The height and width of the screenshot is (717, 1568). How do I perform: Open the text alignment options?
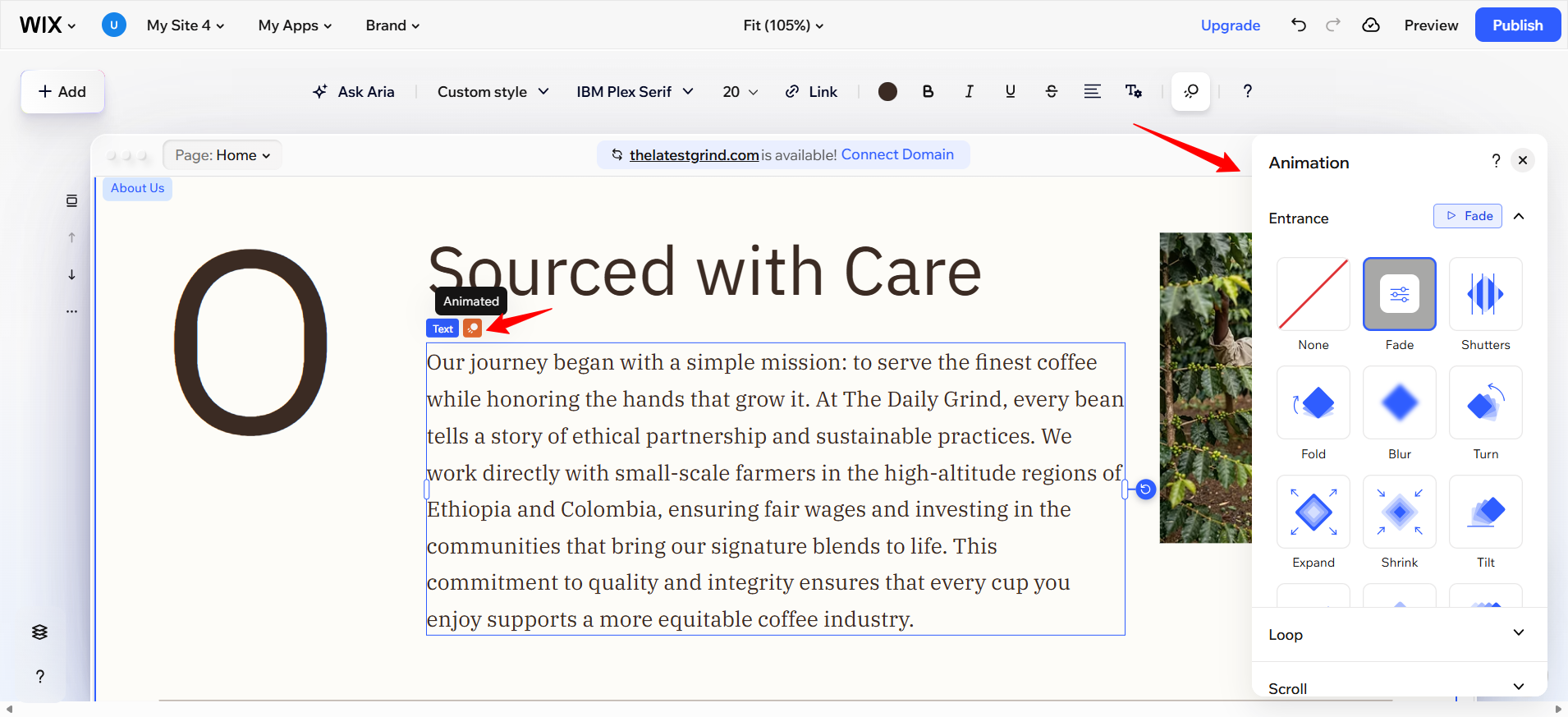[x=1092, y=91]
